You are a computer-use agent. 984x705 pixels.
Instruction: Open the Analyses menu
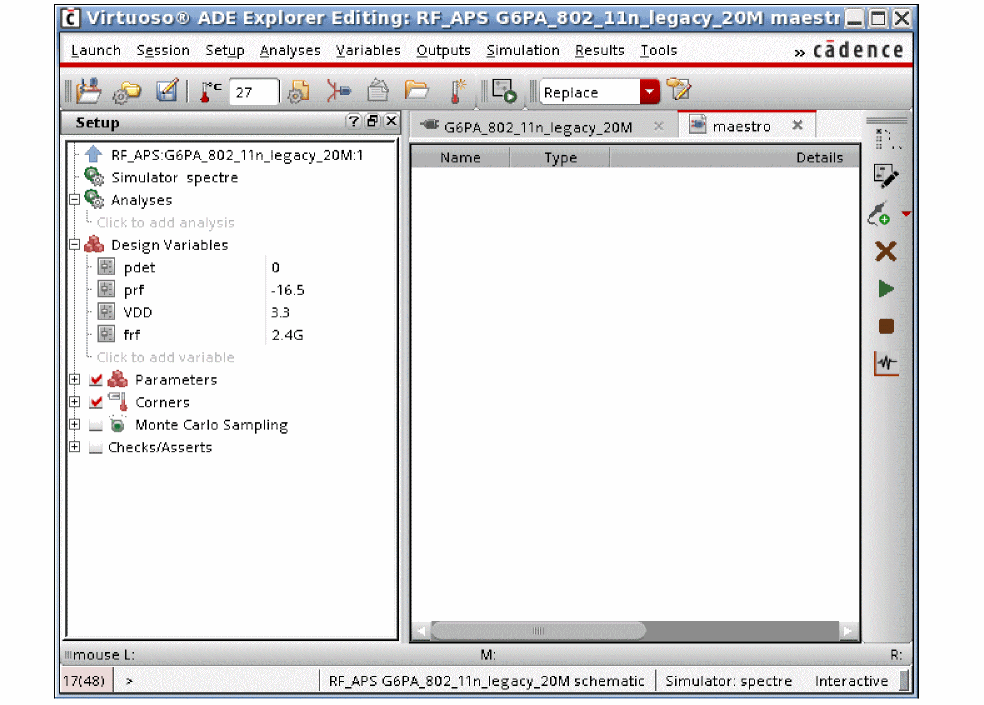click(290, 50)
